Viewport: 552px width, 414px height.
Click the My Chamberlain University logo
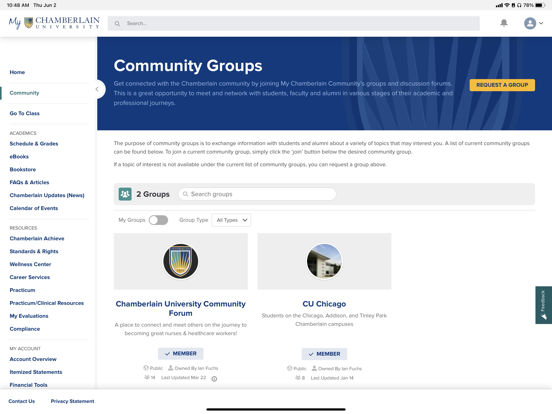[x=54, y=23]
